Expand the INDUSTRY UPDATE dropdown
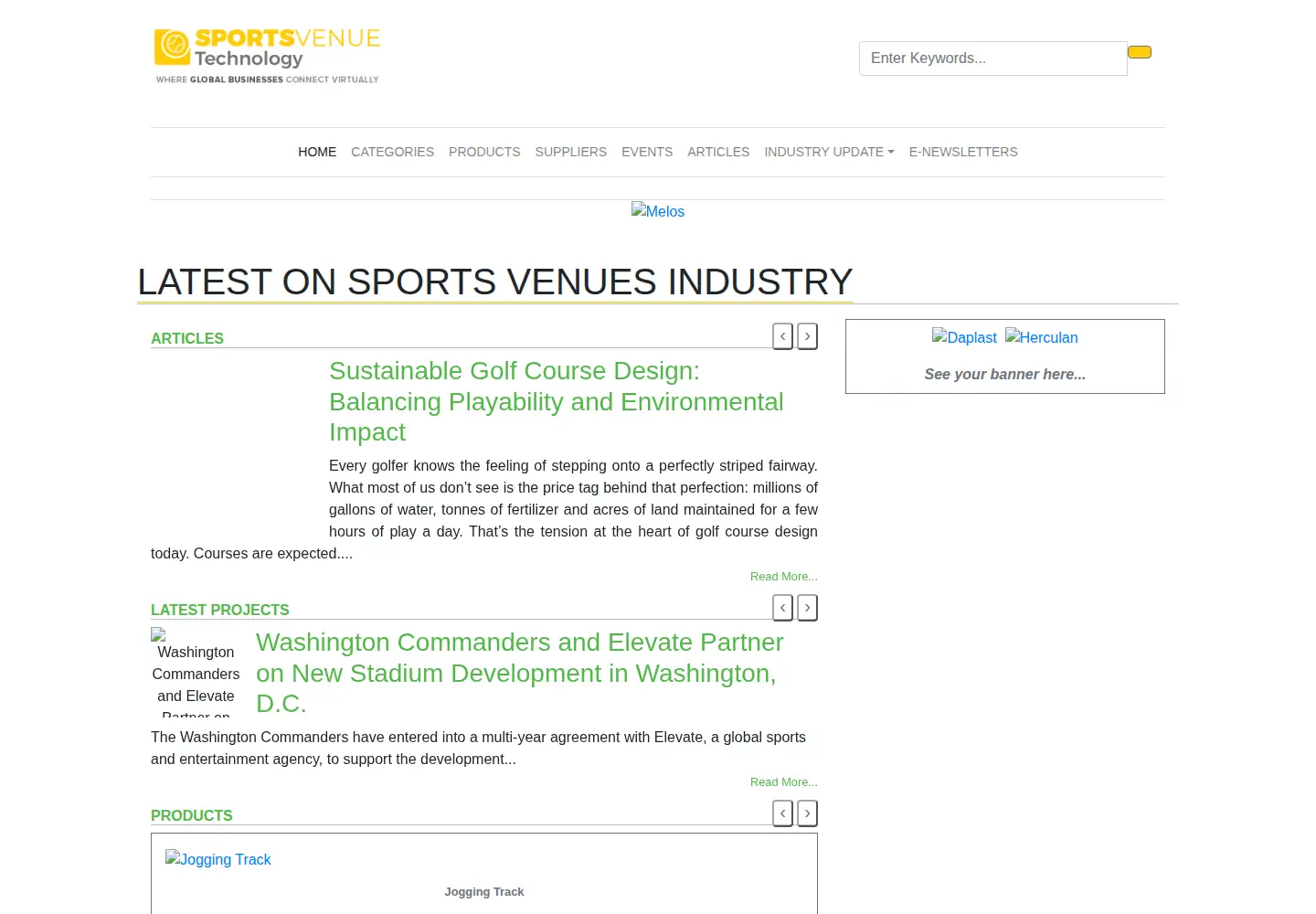Image resolution: width=1316 pixels, height=914 pixels. pos(829,152)
